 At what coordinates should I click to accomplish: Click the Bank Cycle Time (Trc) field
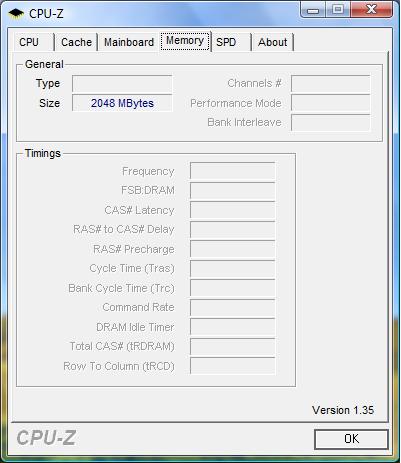point(233,288)
